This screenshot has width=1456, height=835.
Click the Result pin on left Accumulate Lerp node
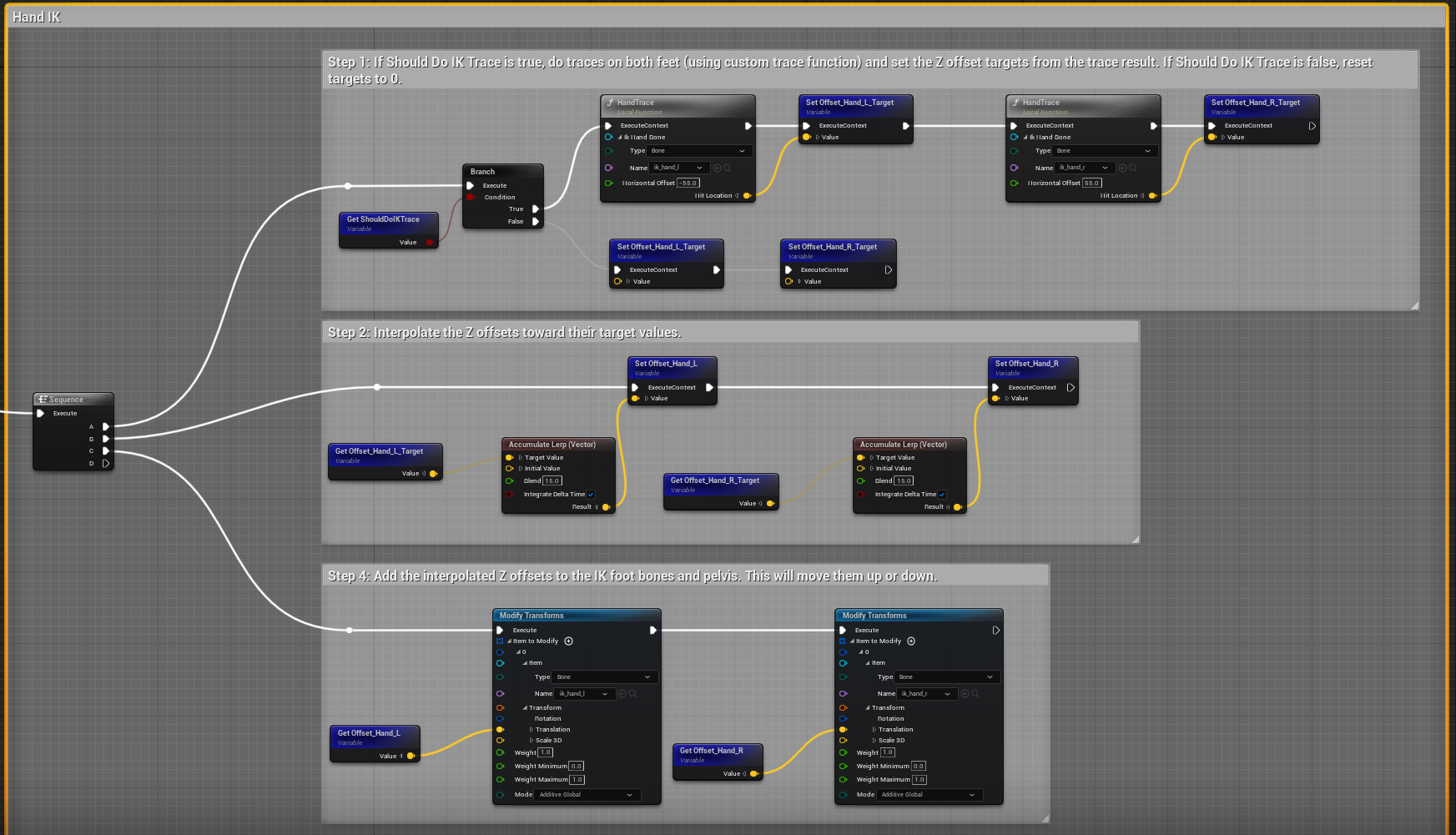607,506
